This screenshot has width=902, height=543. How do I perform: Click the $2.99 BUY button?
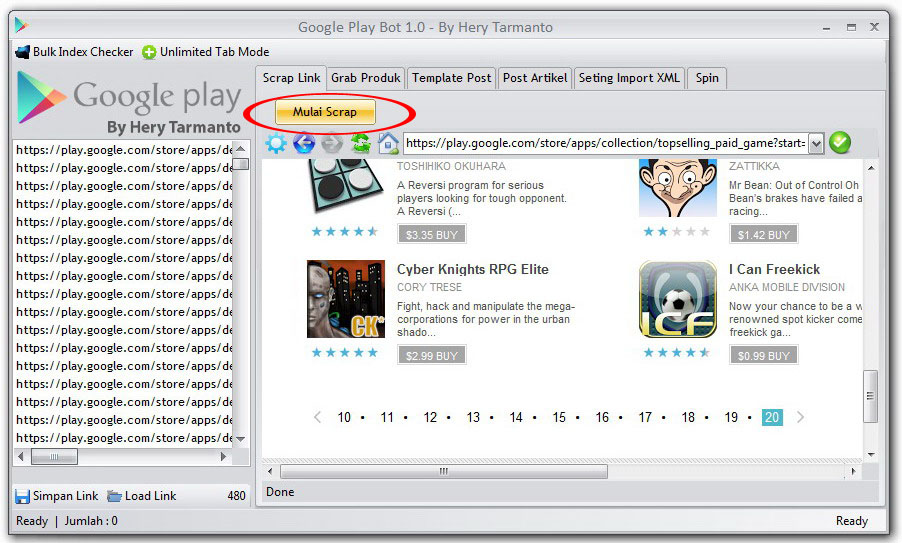coord(431,355)
